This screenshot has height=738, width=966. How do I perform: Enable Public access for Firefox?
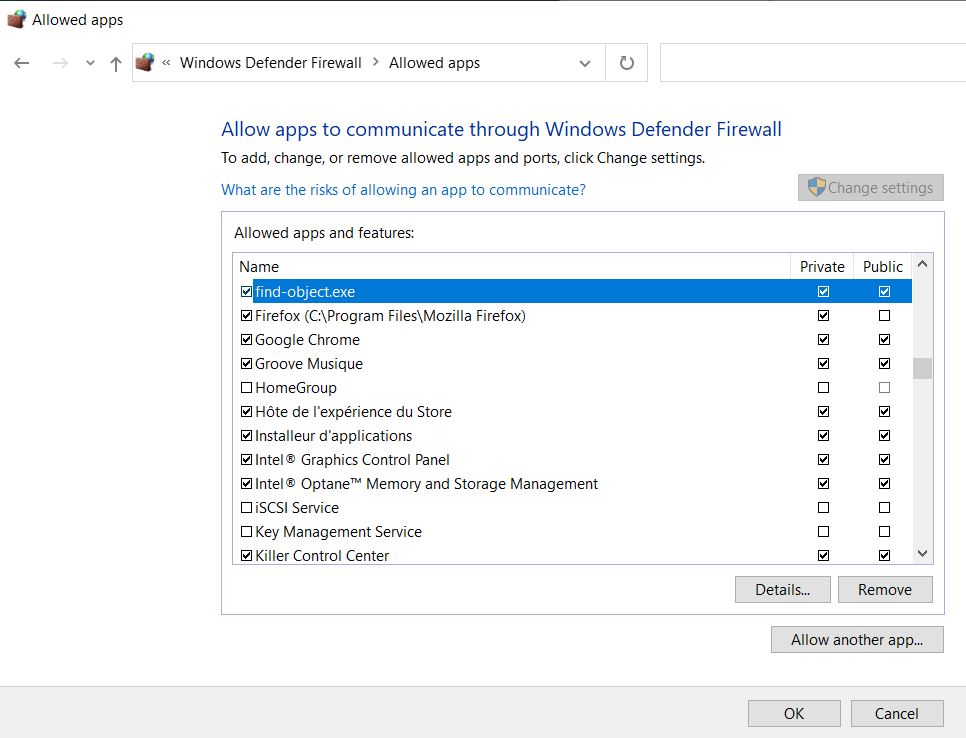(884, 316)
